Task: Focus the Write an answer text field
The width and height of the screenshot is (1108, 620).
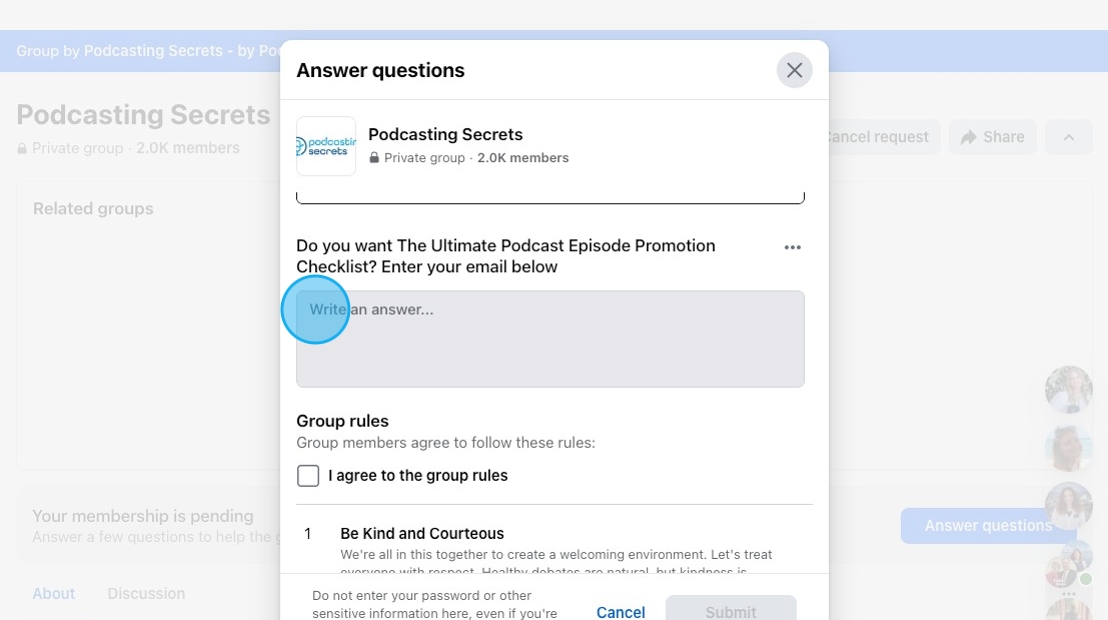Action: 550,339
